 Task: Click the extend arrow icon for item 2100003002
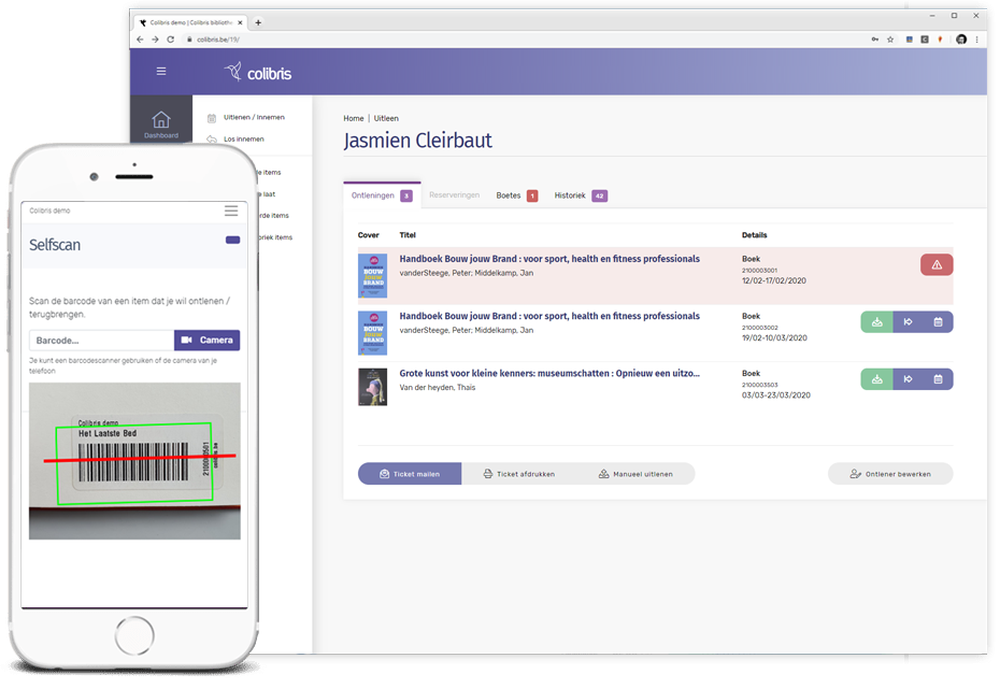pos(908,322)
